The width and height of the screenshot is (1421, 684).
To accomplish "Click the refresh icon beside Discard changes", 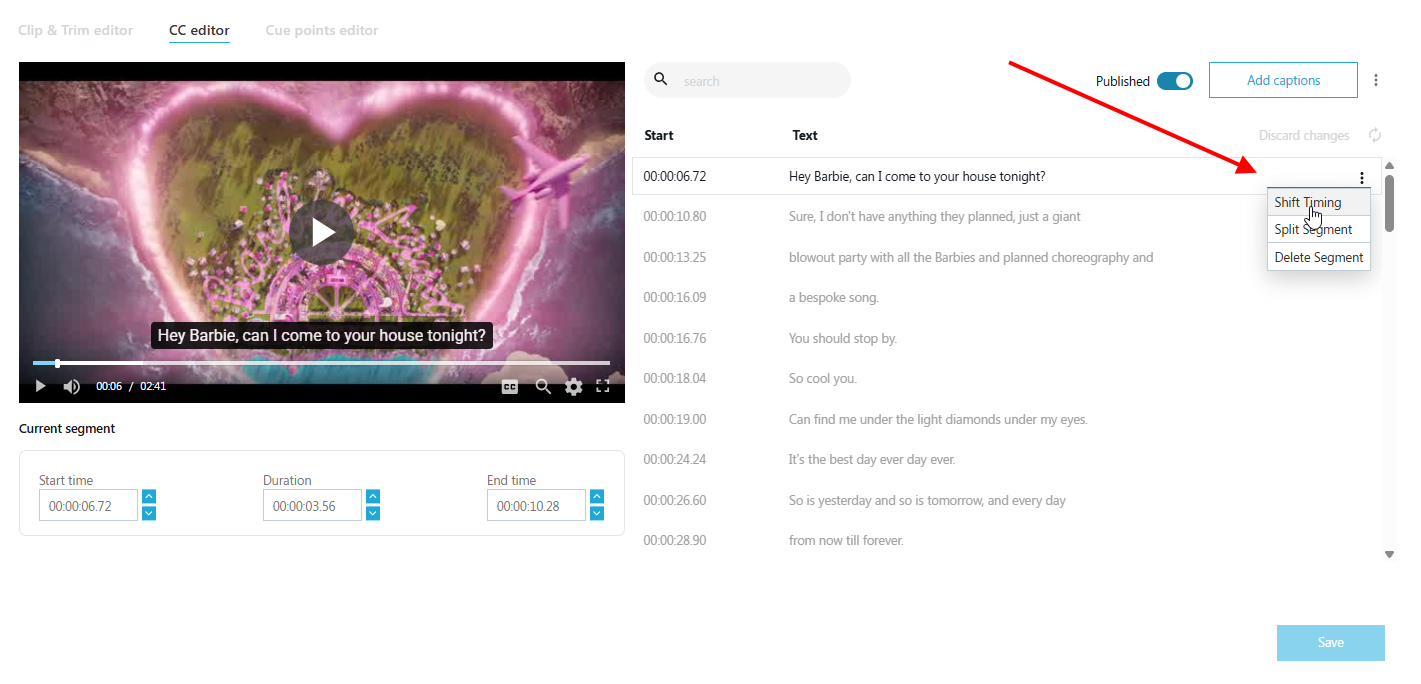I will coord(1374,135).
